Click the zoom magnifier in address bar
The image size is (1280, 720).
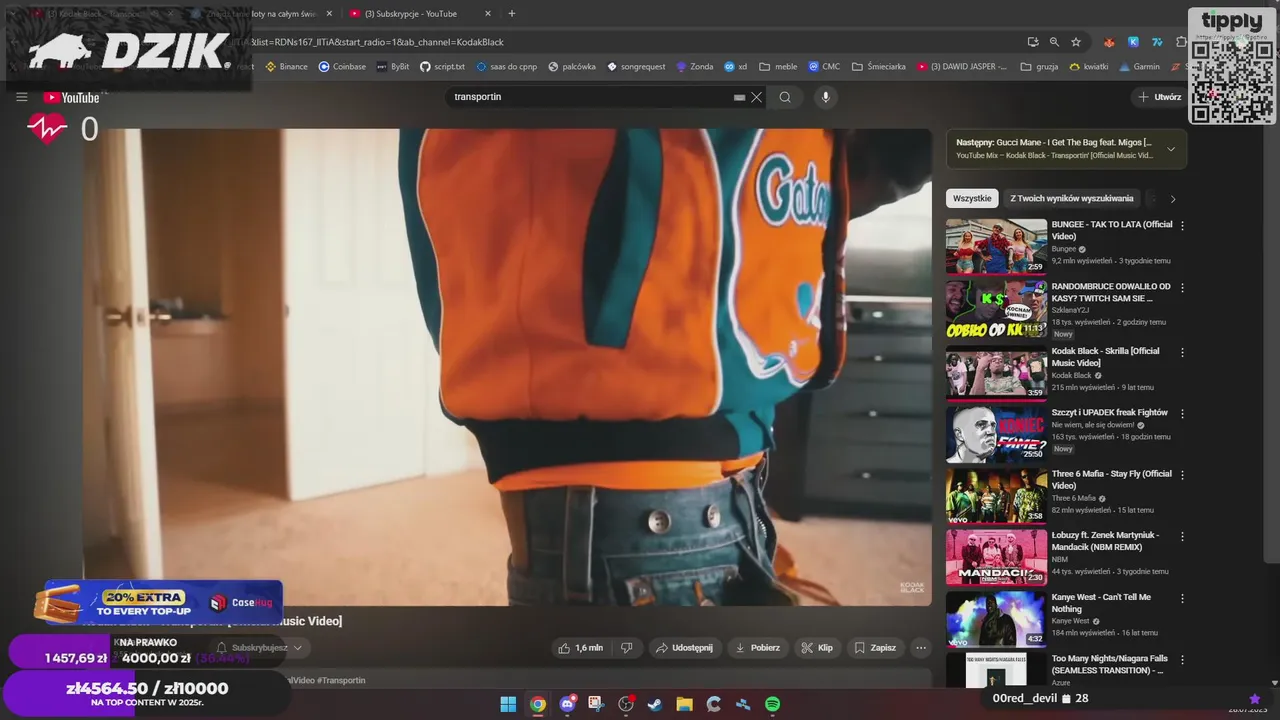[1054, 42]
